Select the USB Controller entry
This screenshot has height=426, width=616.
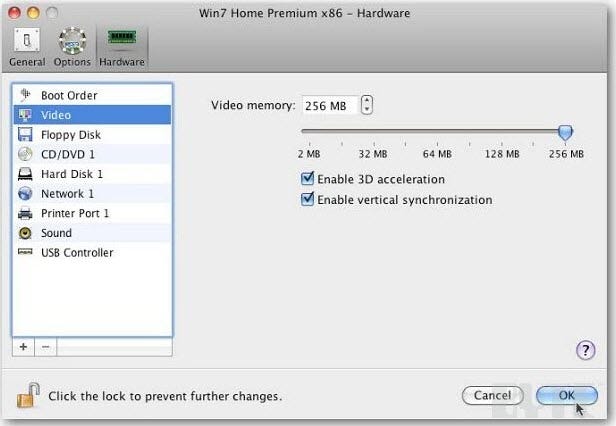tap(76, 253)
